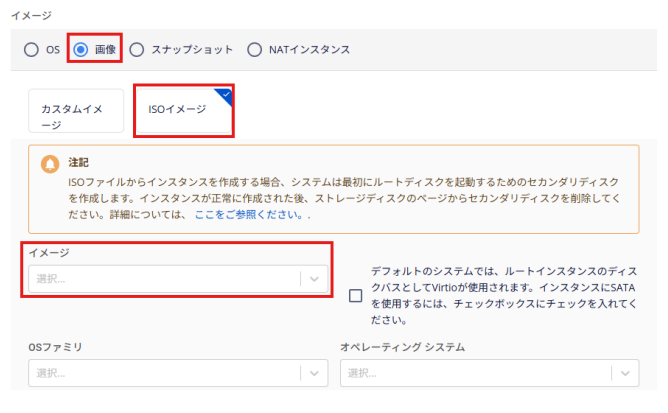Expand the OSファミリ dropdown arrow

(315, 372)
